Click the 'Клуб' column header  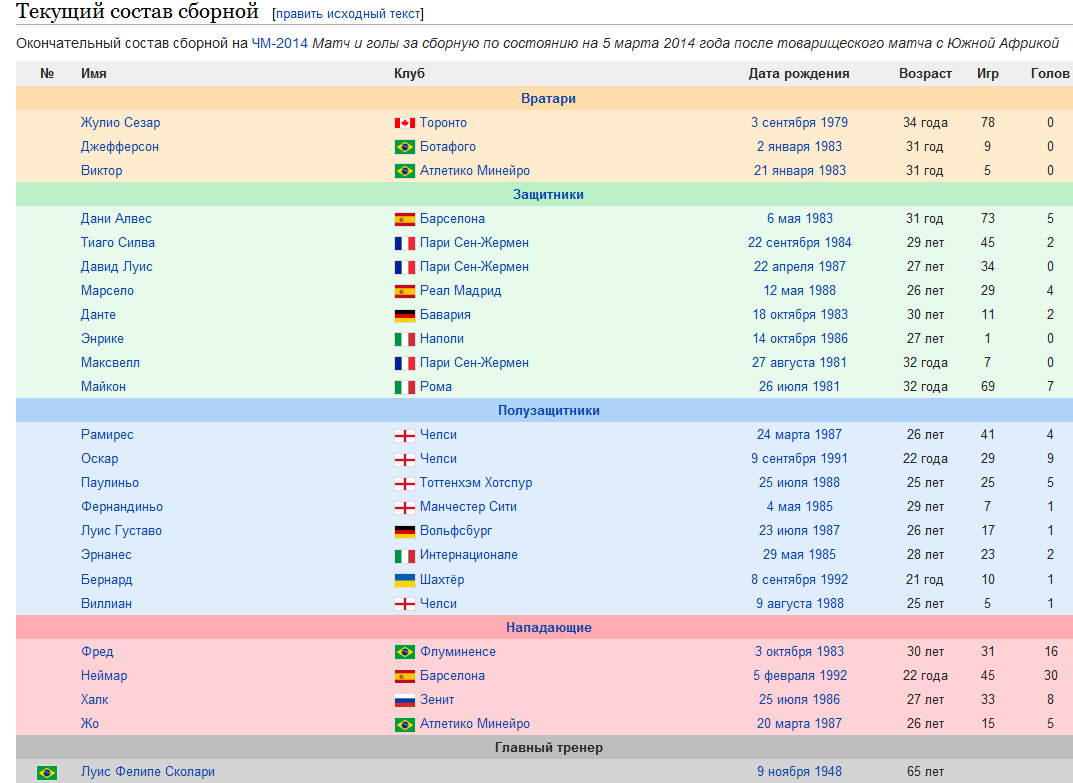(409, 73)
